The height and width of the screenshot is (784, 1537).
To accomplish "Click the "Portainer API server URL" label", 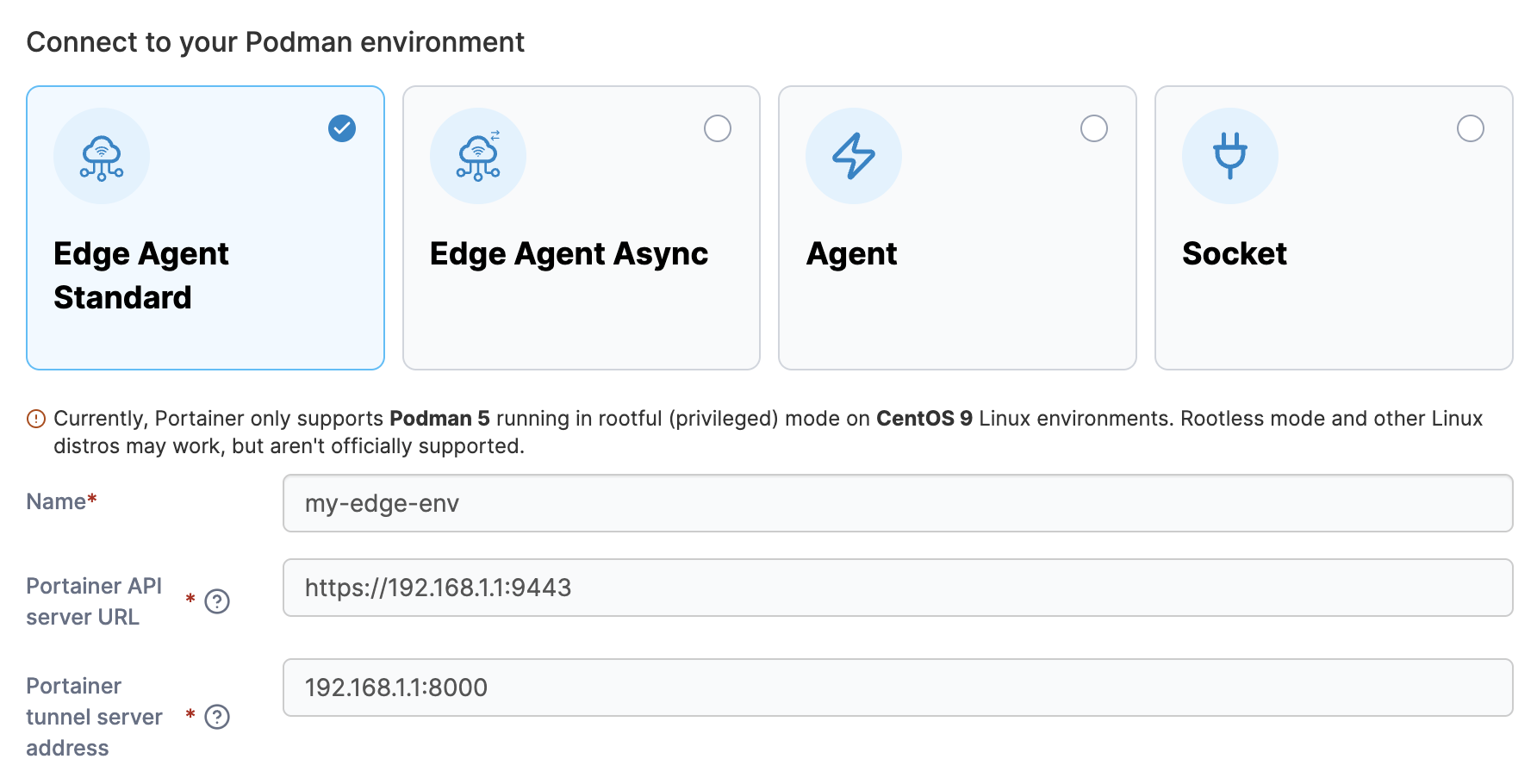I will tap(94, 601).
